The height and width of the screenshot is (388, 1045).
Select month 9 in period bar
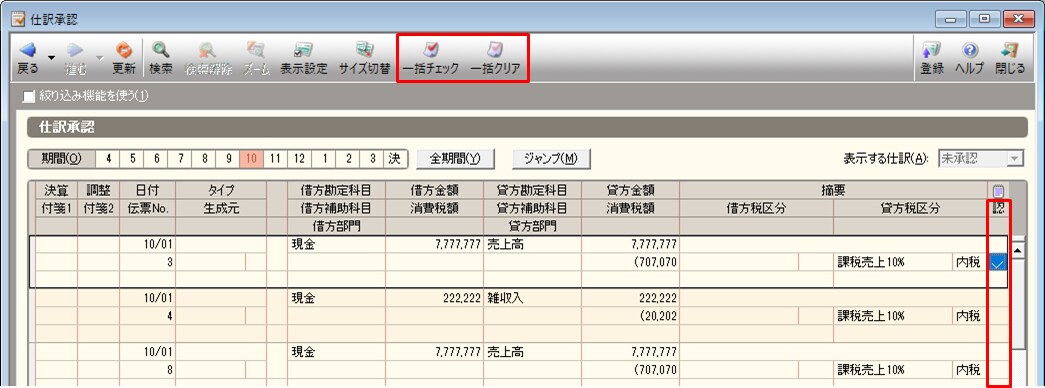point(228,159)
